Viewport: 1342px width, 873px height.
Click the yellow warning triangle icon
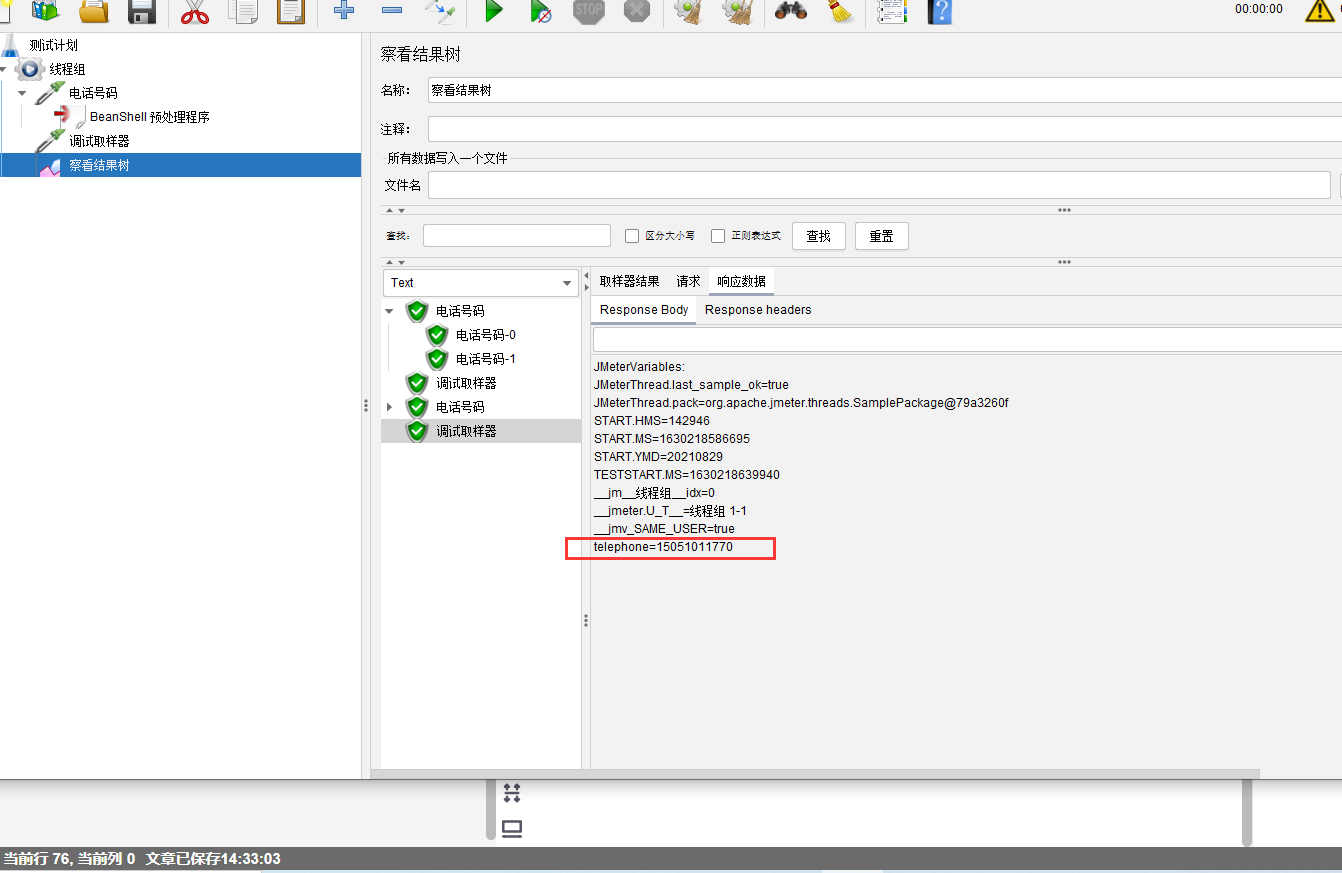click(1322, 10)
